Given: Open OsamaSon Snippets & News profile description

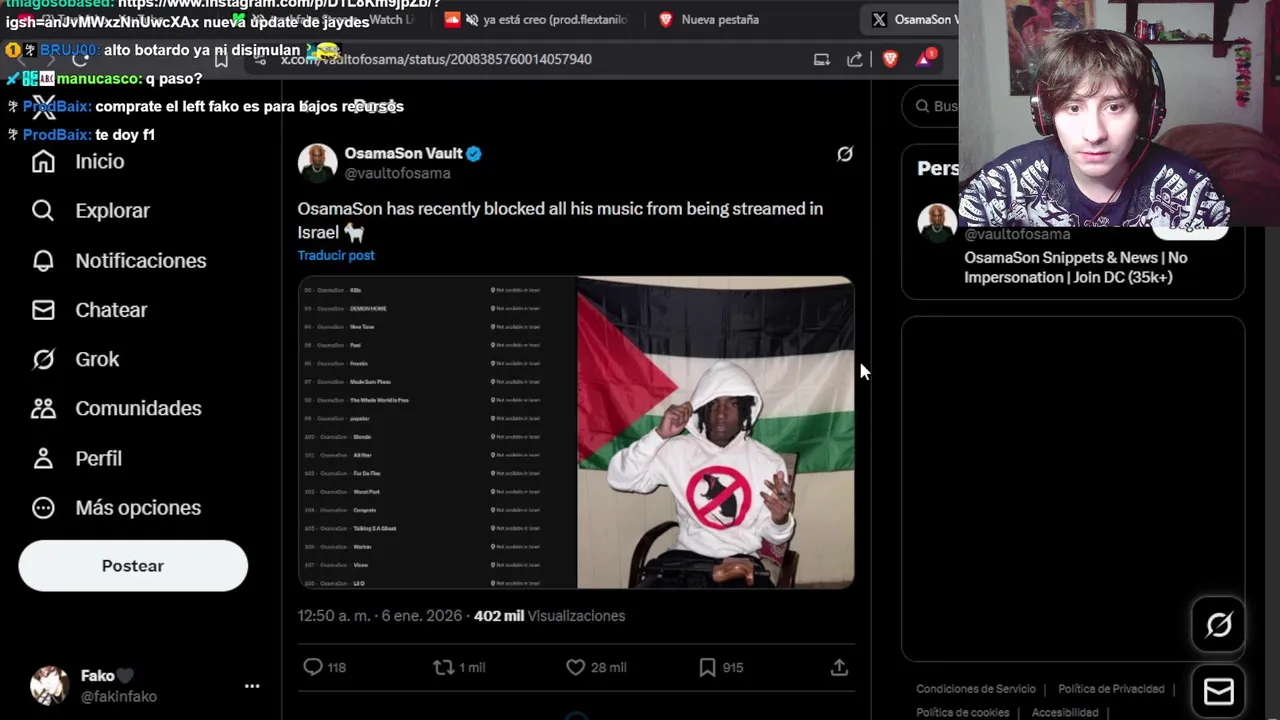Looking at the screenshot, I should tap(1076, 267).
